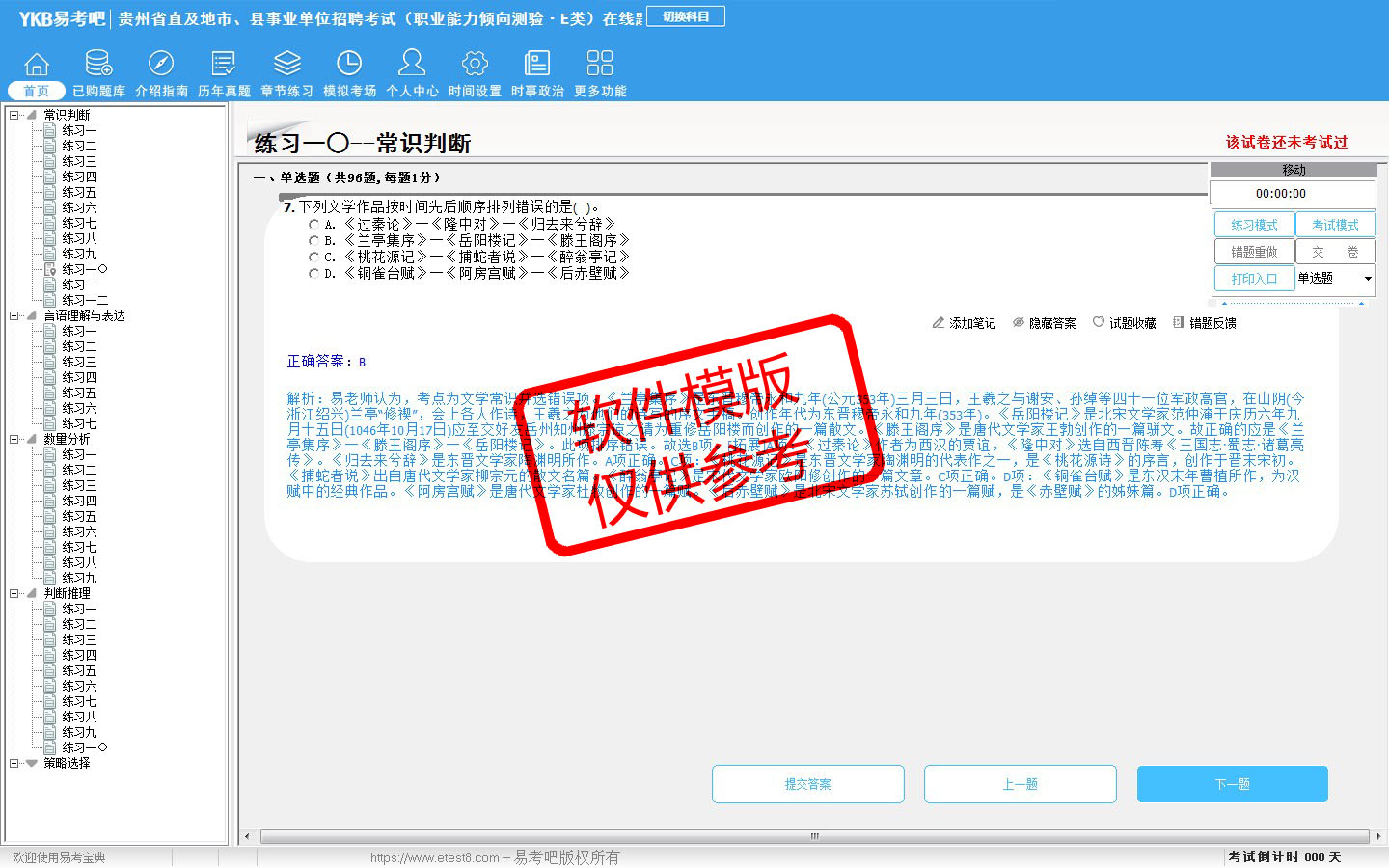Collapse the 常识判断 tree node
Image resolution: width=1389 pixels, height=868 pixels.
tap(14, 115)
